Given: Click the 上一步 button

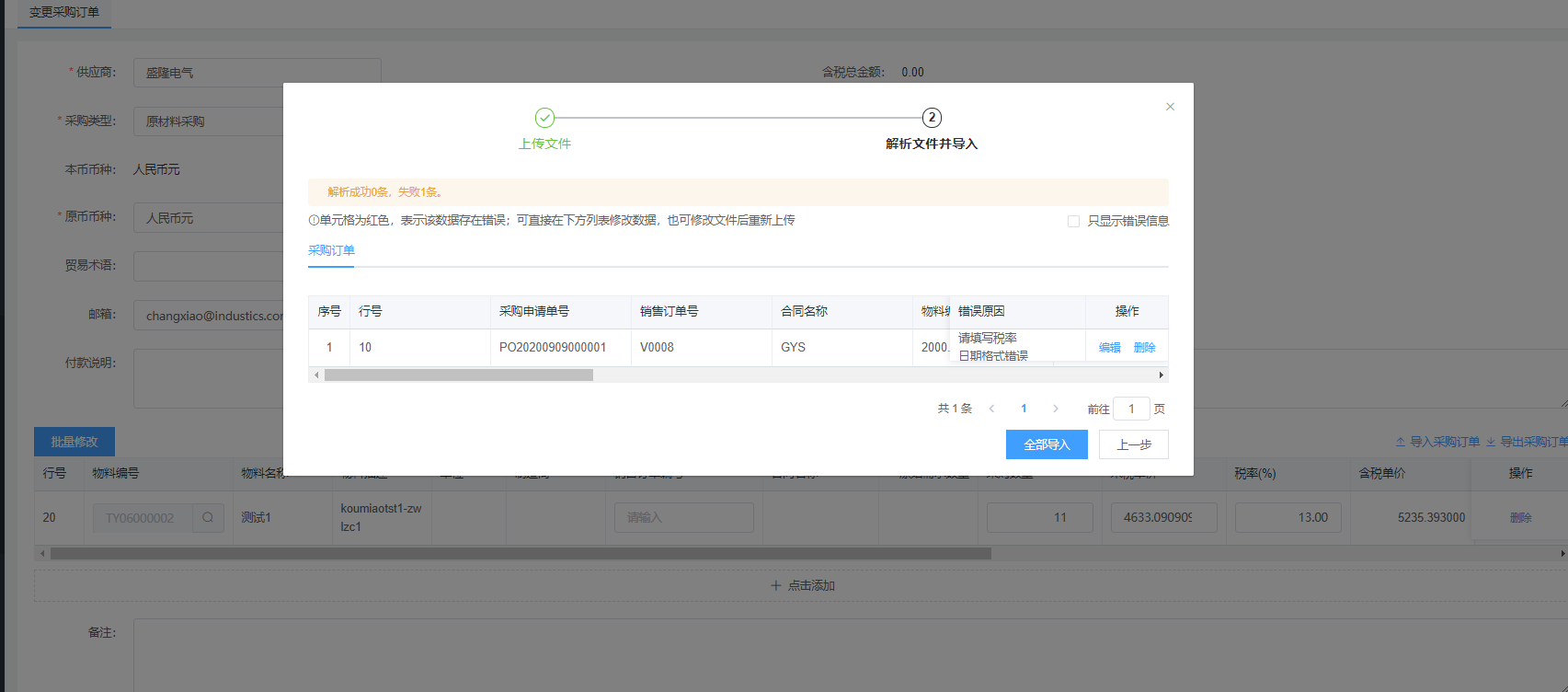Looking at the screenshot, I should coord(1133,444).
